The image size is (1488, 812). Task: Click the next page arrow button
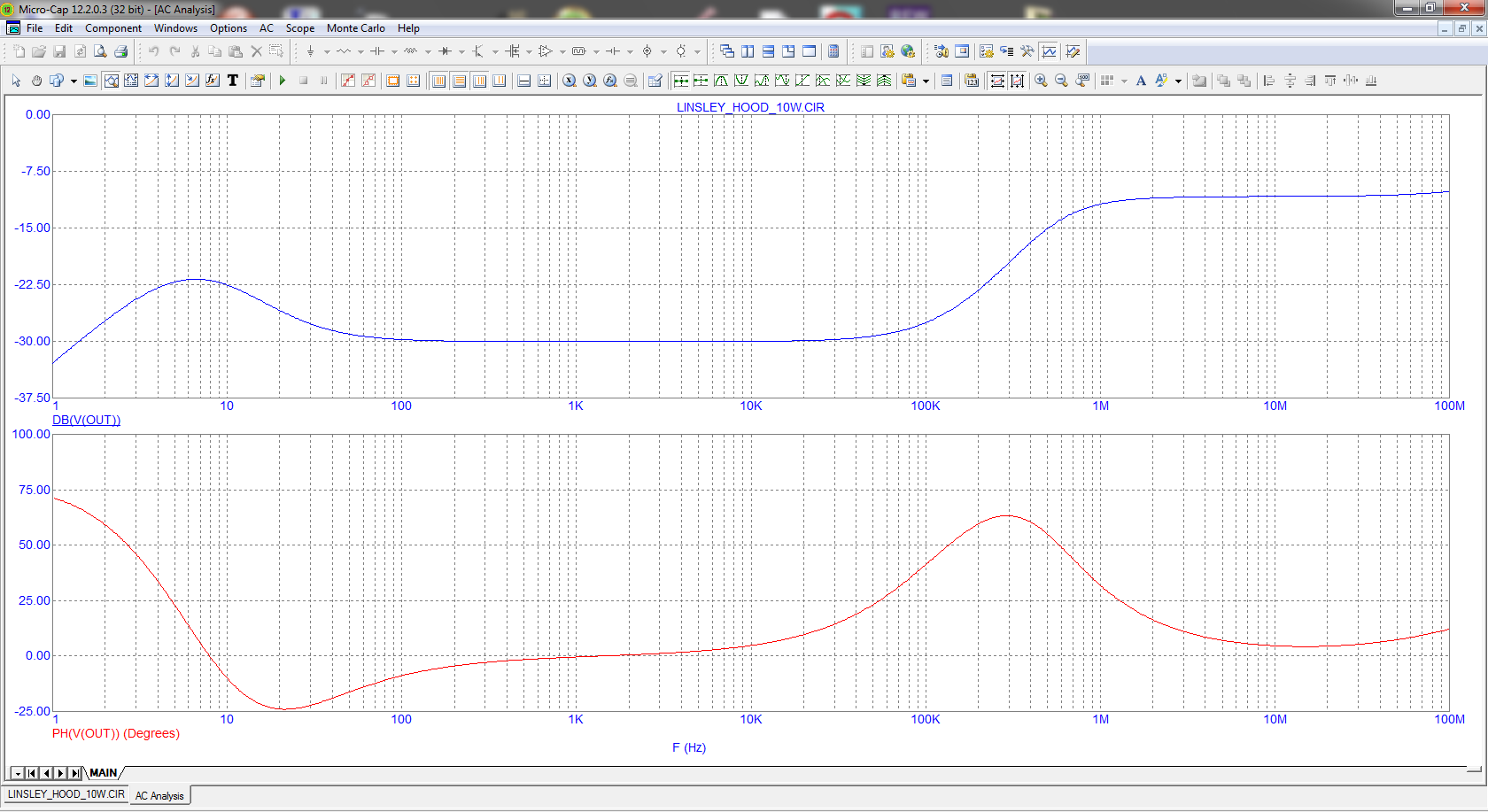tap(60, 773)
